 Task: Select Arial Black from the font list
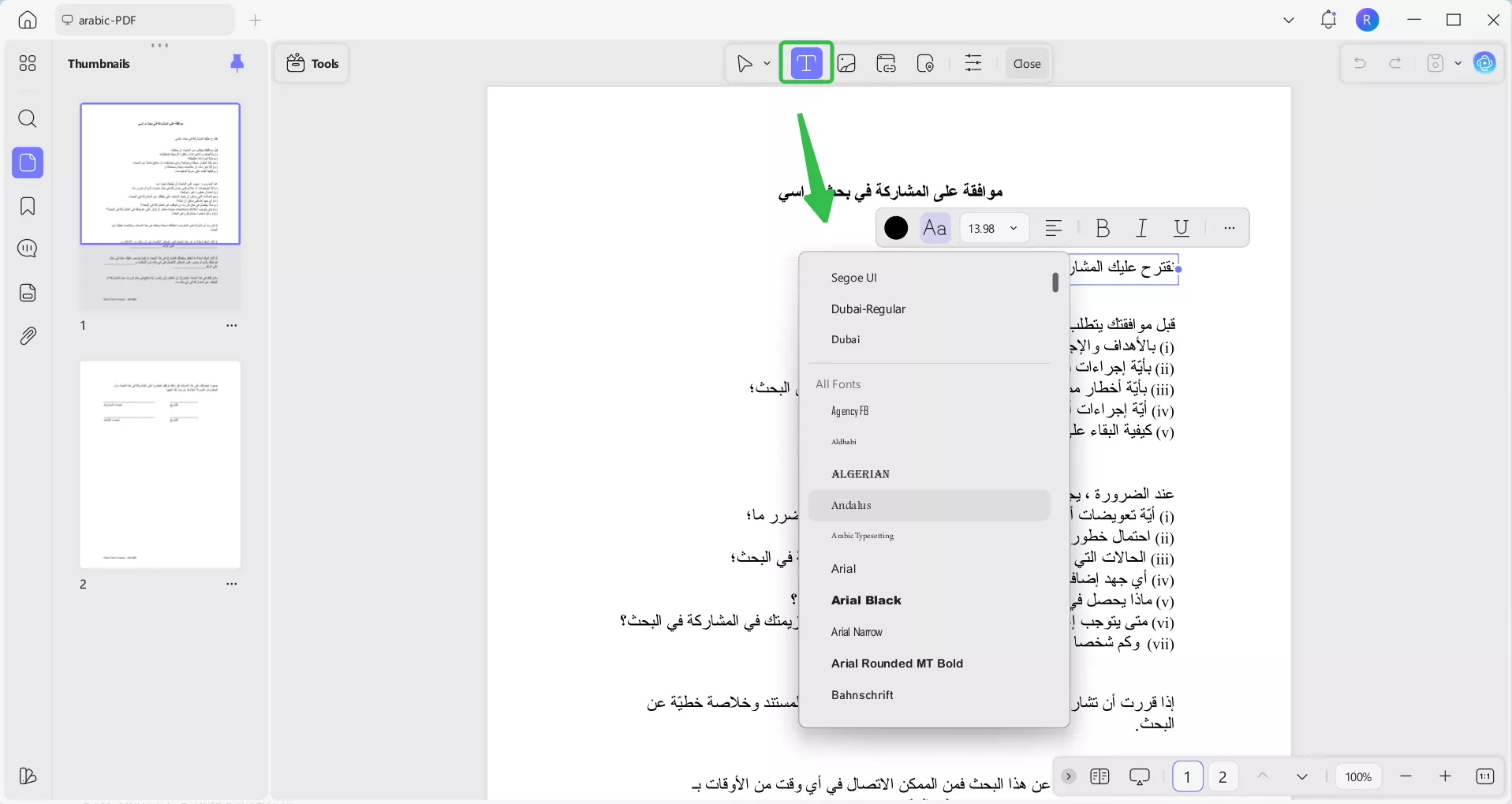coord(866,600)
